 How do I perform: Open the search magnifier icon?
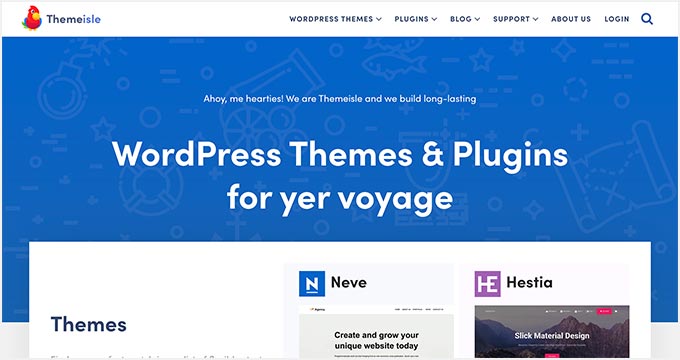point(647,19)
